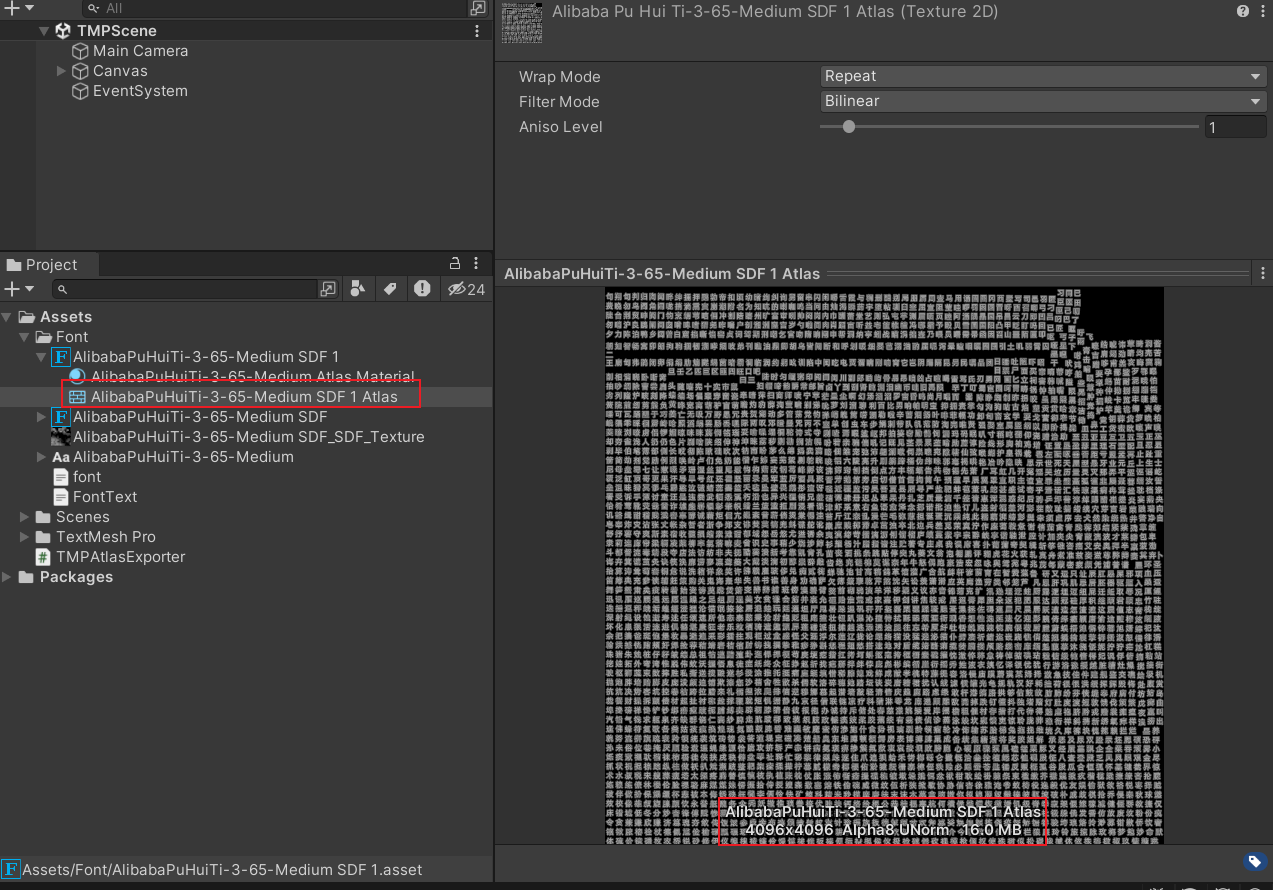
Task: Select the TMPAtlasExporter script
Action: pos(110,557)
